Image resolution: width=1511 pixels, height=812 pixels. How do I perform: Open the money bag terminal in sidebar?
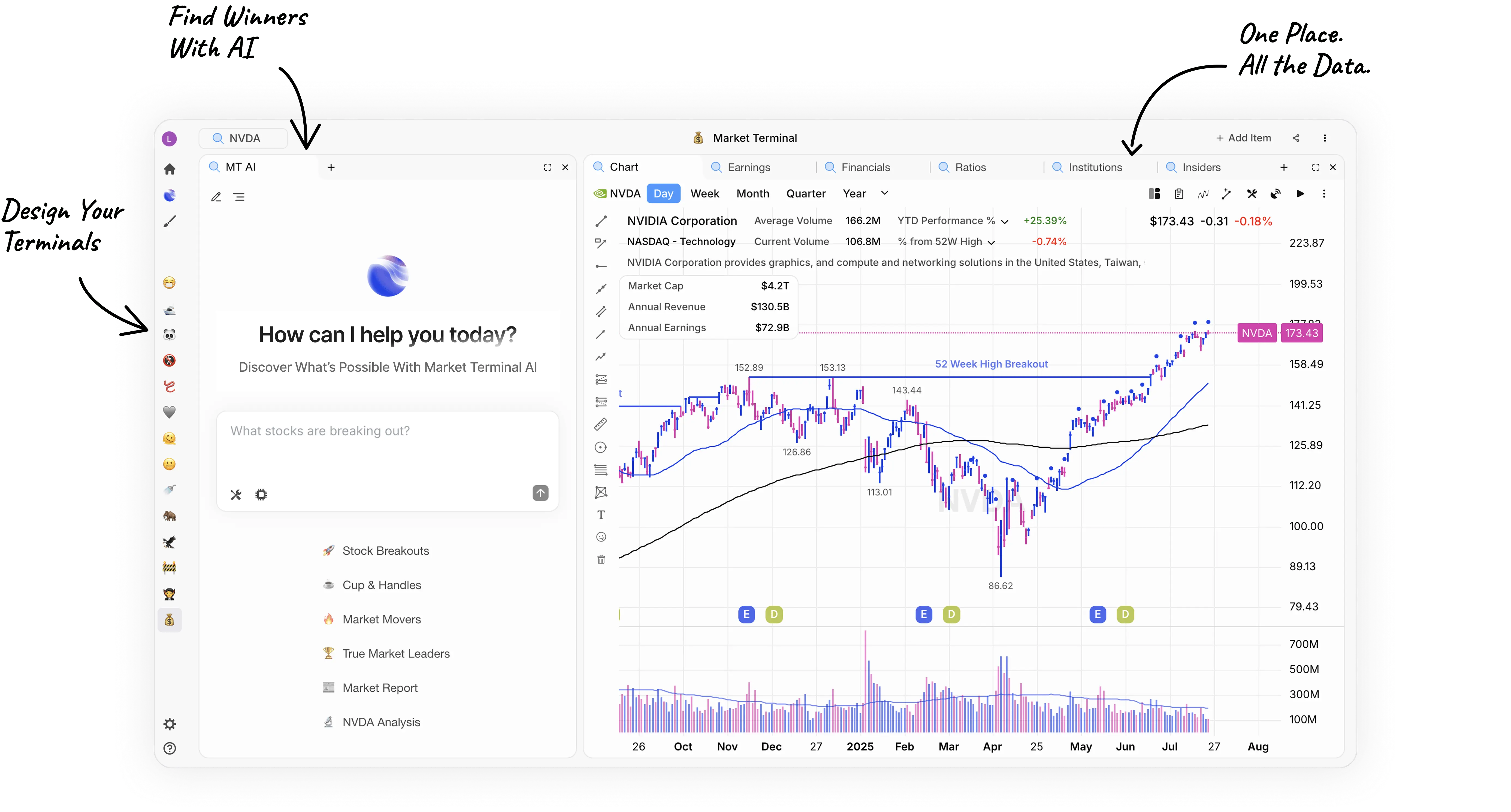pos(170,620)
